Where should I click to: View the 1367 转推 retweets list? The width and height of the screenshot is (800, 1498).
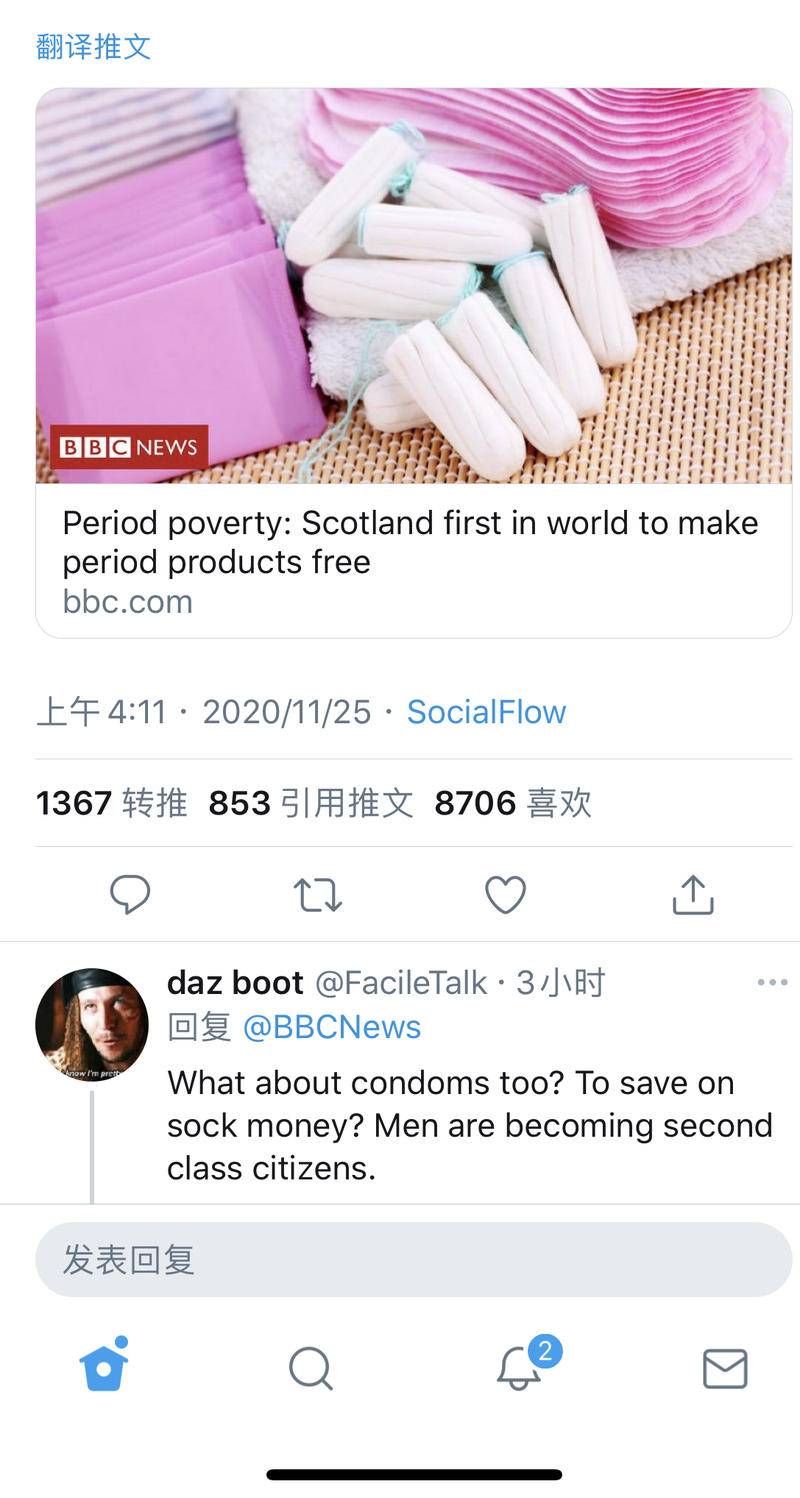111,803
